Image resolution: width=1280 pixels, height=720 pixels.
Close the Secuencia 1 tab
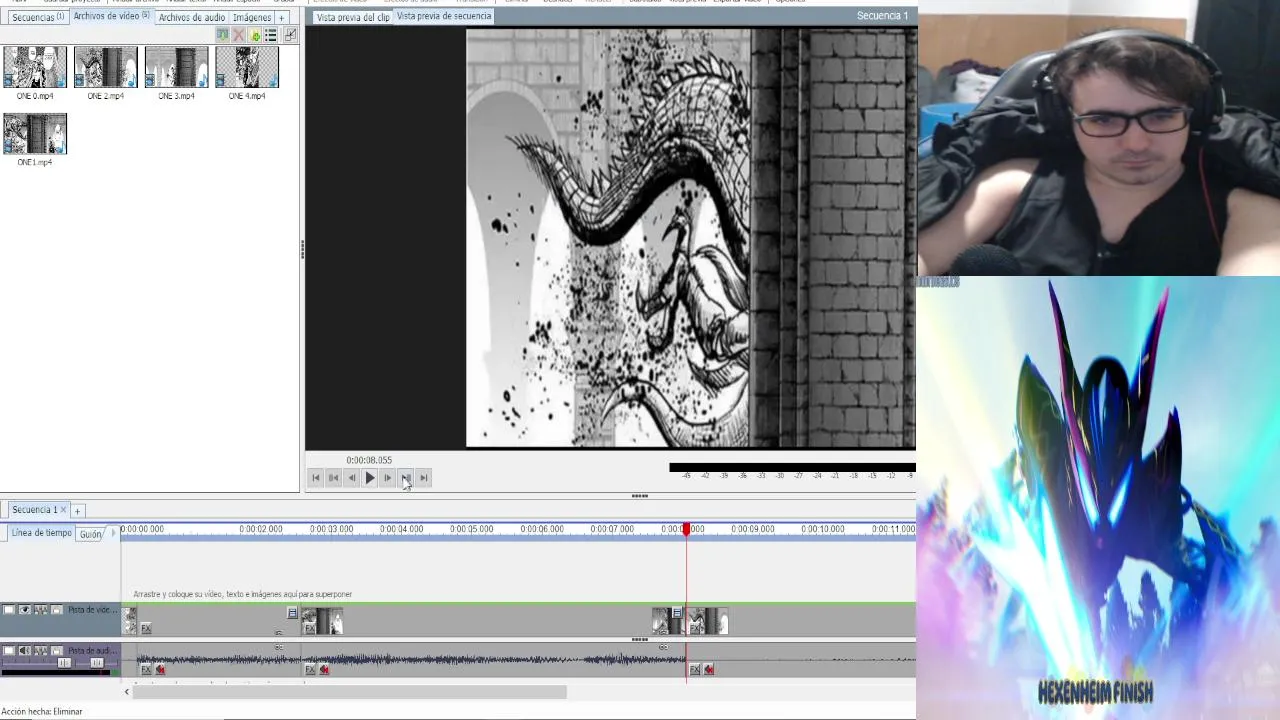click(x=63, y=510)
